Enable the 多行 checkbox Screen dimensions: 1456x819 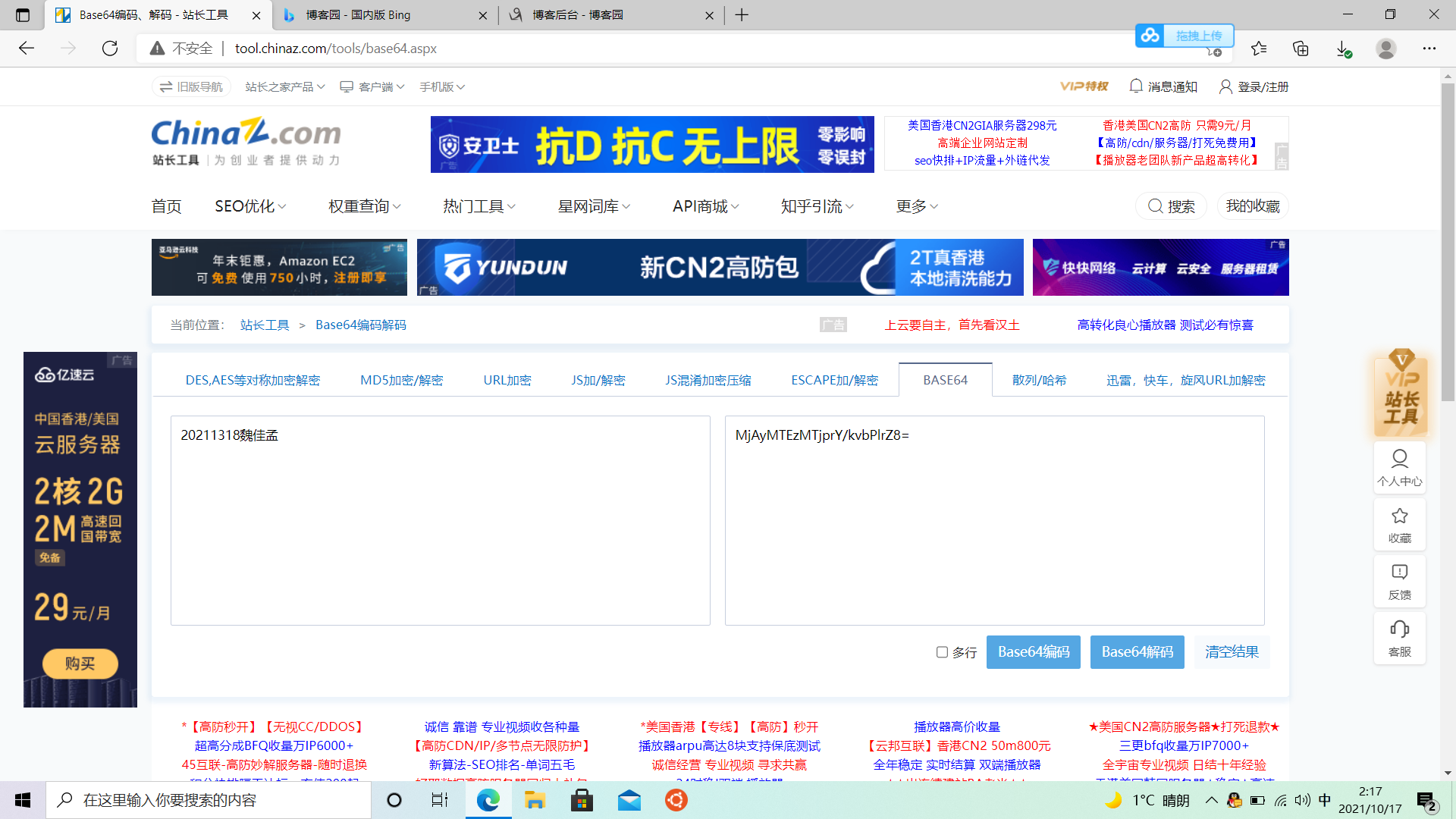click(942, 652)
